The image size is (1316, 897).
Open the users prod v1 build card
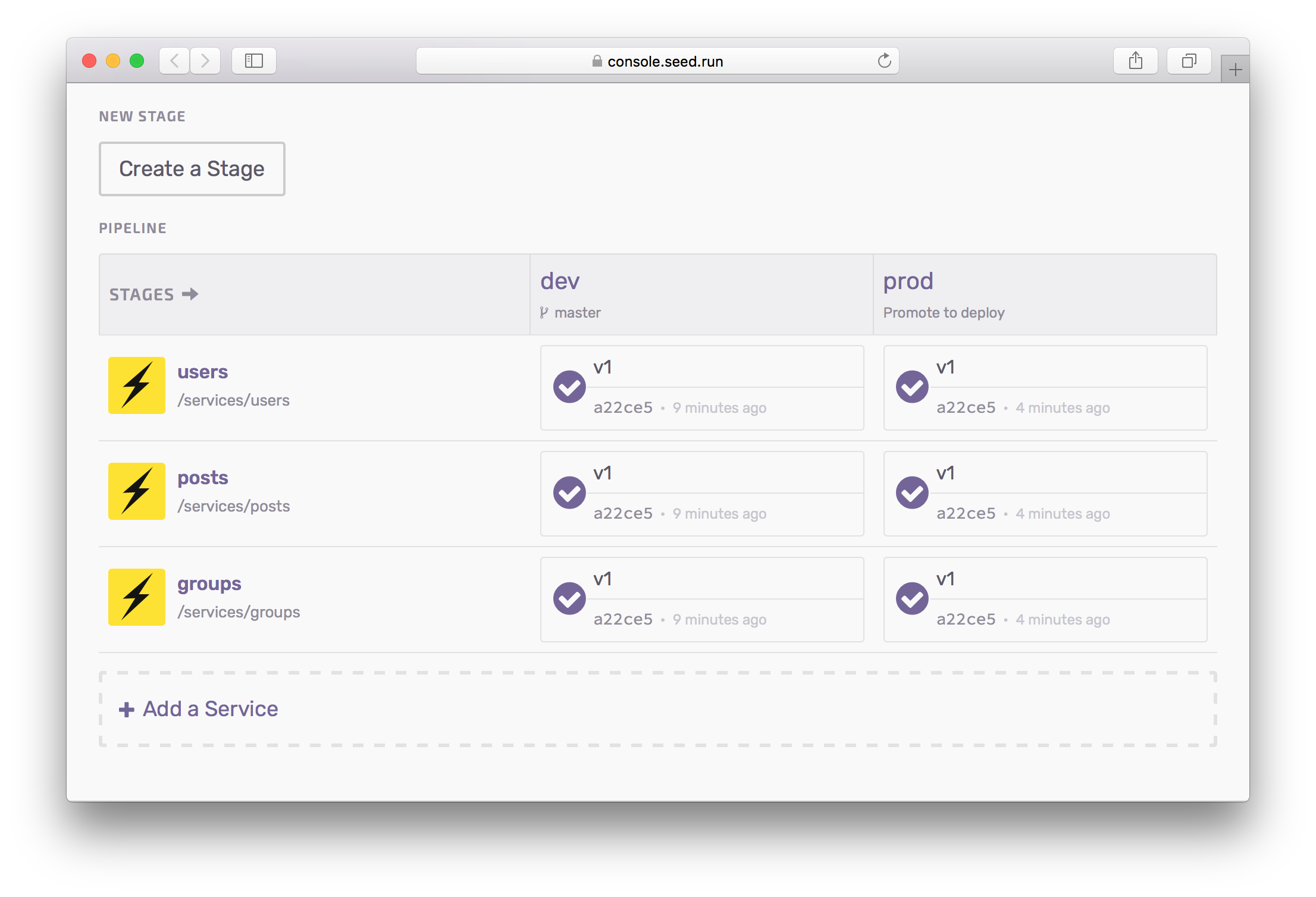(1045, 388)
